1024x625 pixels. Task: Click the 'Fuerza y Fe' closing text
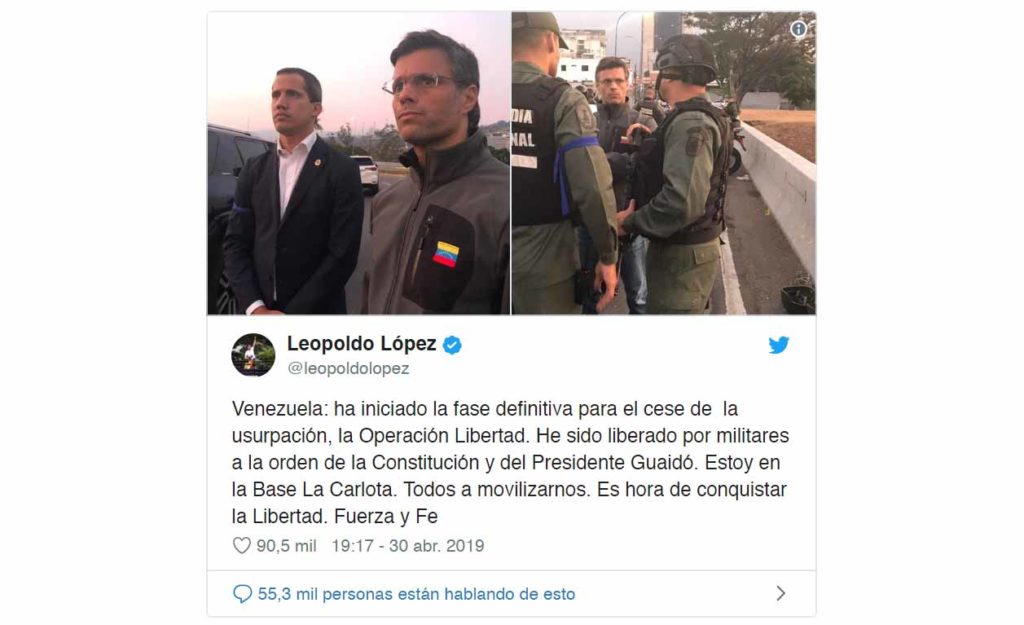[x=385, y=516]
